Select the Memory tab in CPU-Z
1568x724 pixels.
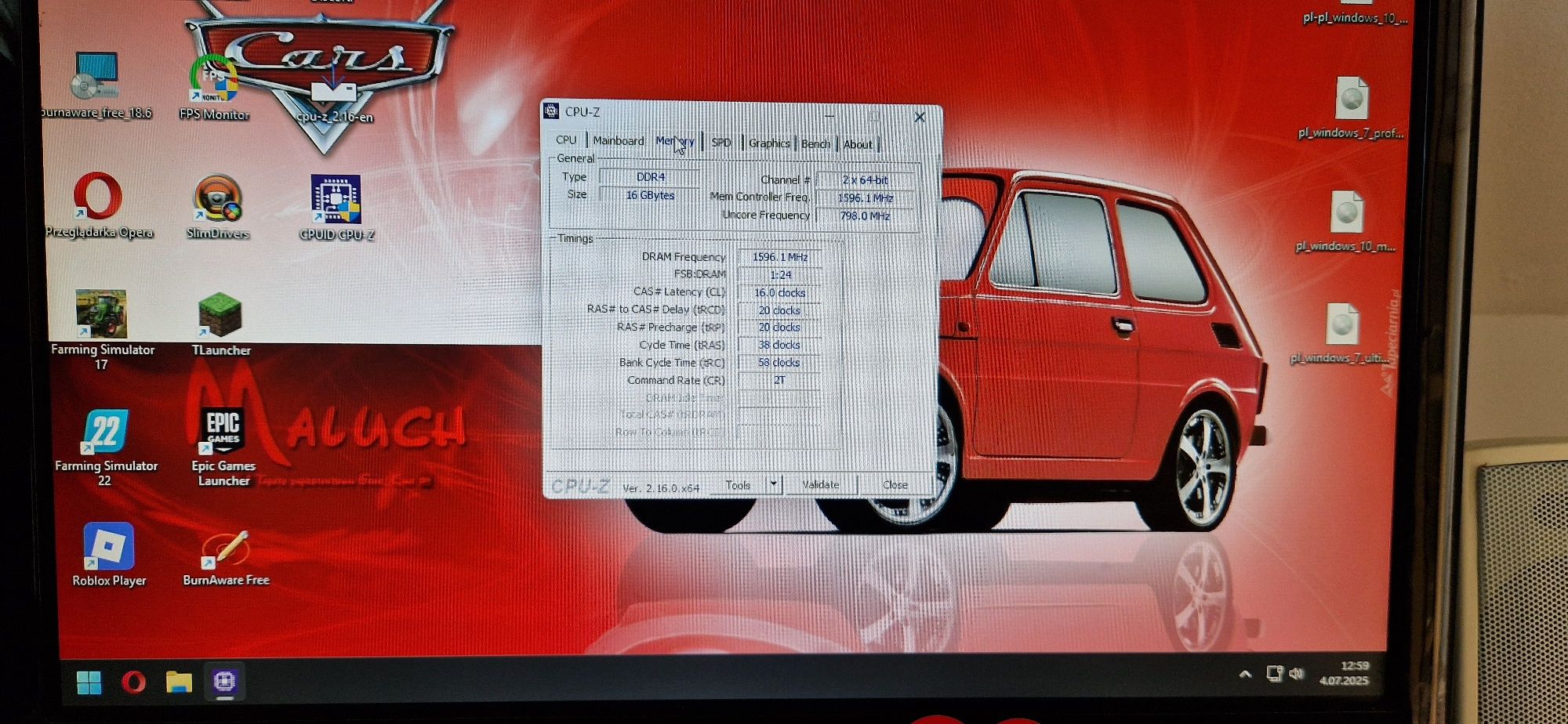coord(674,142)
